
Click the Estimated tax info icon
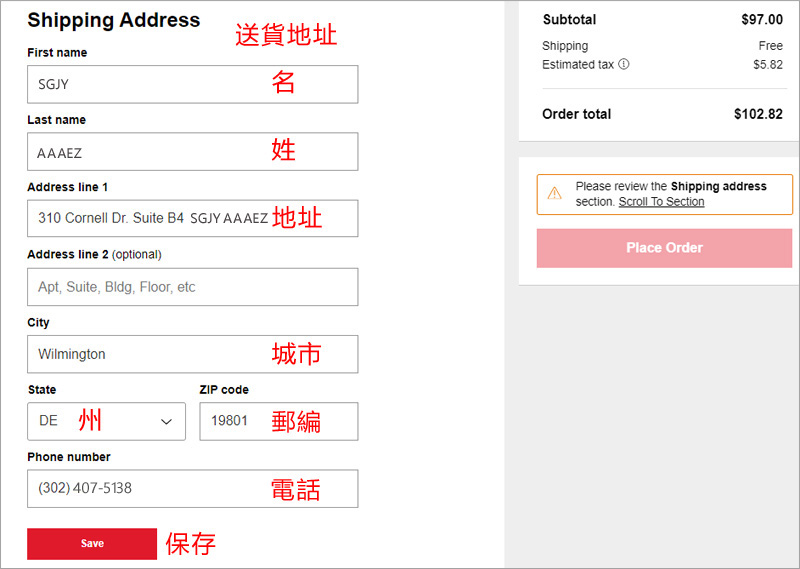click(624, 64)
